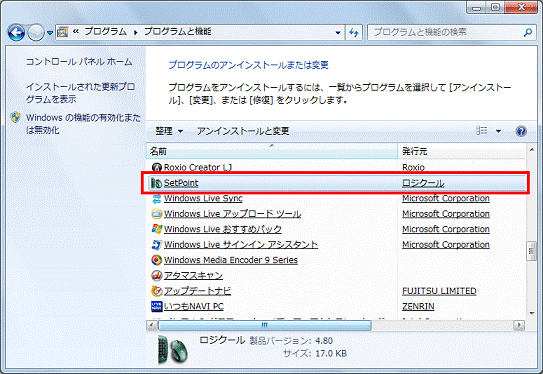Screen dimensions: 543x374
Task: Click the horizontal scrollbar thumb
Action: coord(265,325)
